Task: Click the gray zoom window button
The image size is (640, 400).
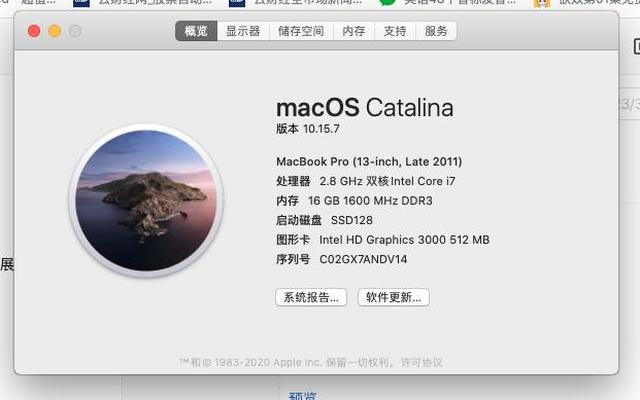Action: [75, 31]
